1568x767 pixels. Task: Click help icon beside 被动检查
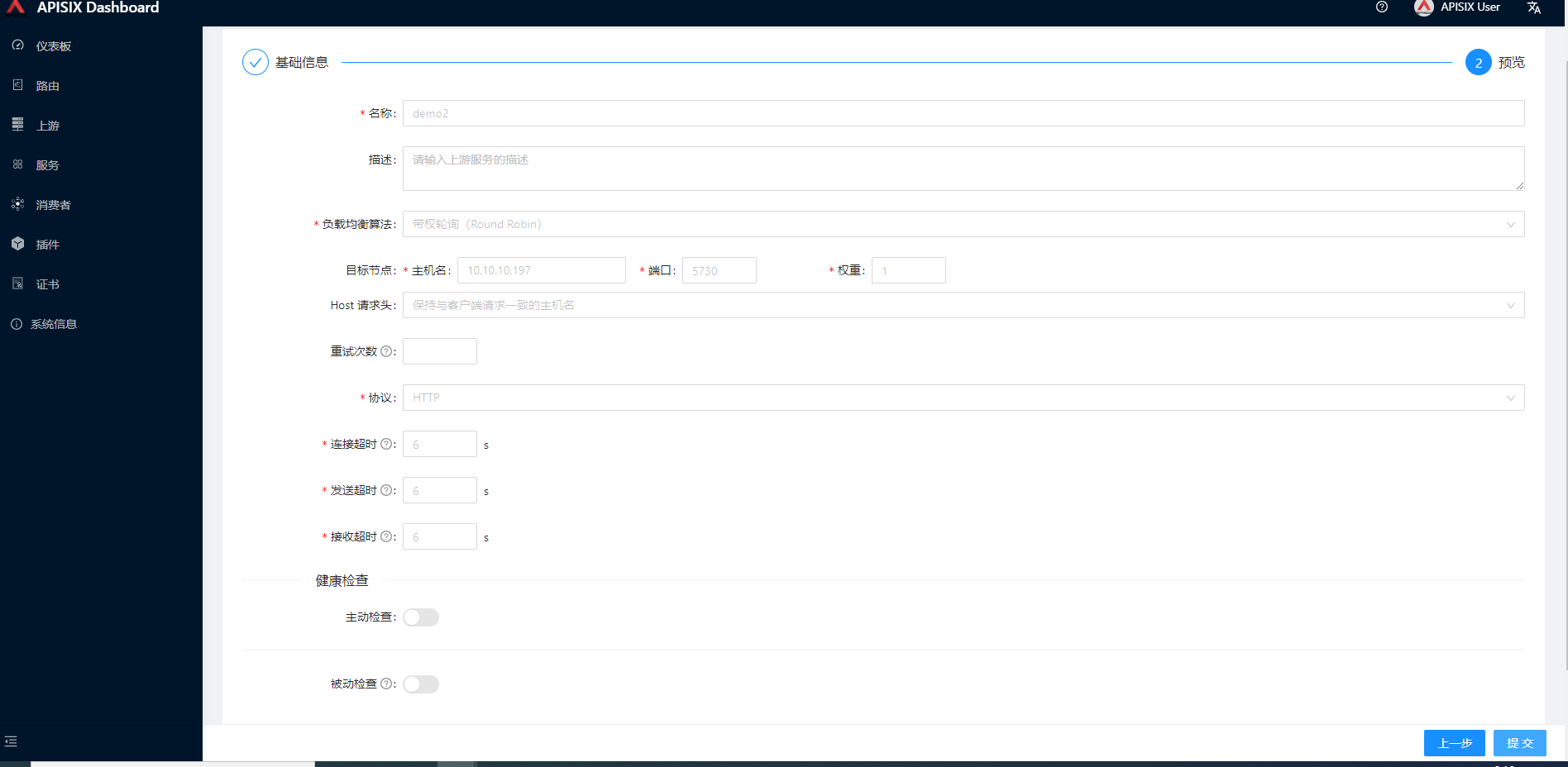[x=386, y=684]
